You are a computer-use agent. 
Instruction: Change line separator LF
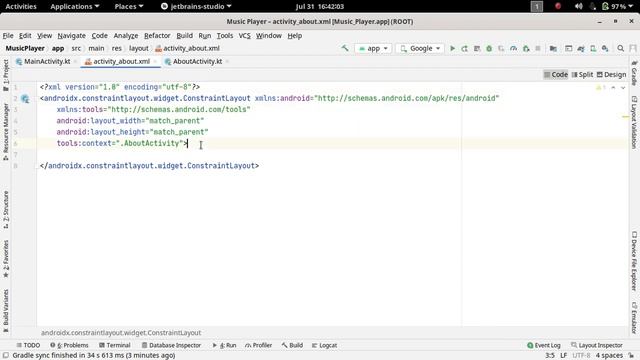[563, 356]
